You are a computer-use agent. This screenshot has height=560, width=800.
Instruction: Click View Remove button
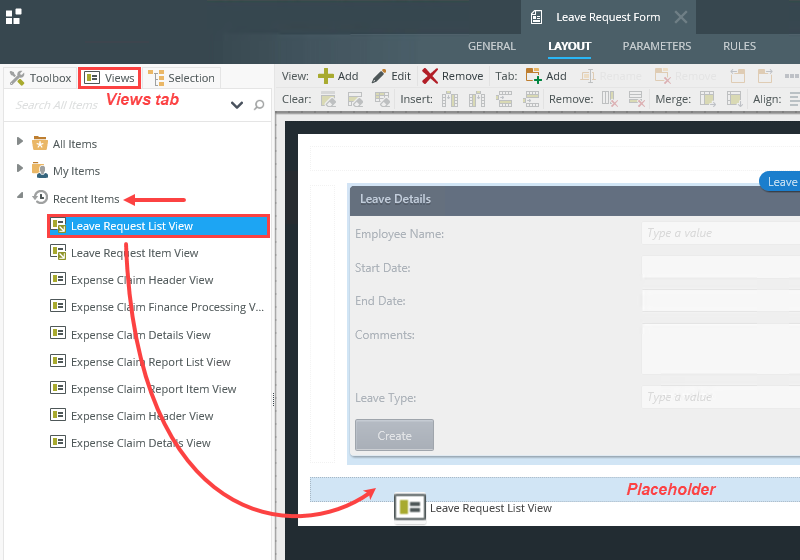(453, 76)
